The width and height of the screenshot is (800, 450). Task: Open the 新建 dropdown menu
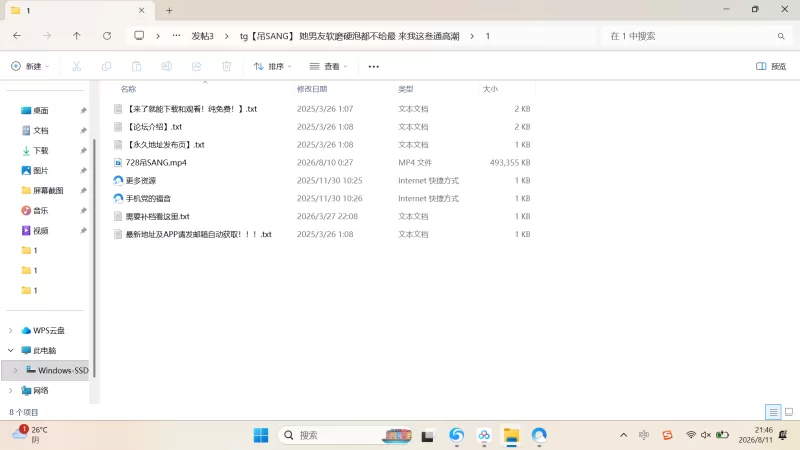(30, 66)
